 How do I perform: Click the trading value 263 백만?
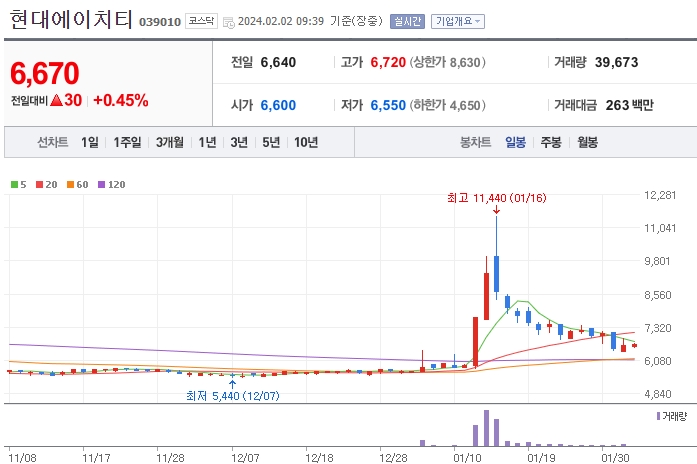(x=629, y=105)
